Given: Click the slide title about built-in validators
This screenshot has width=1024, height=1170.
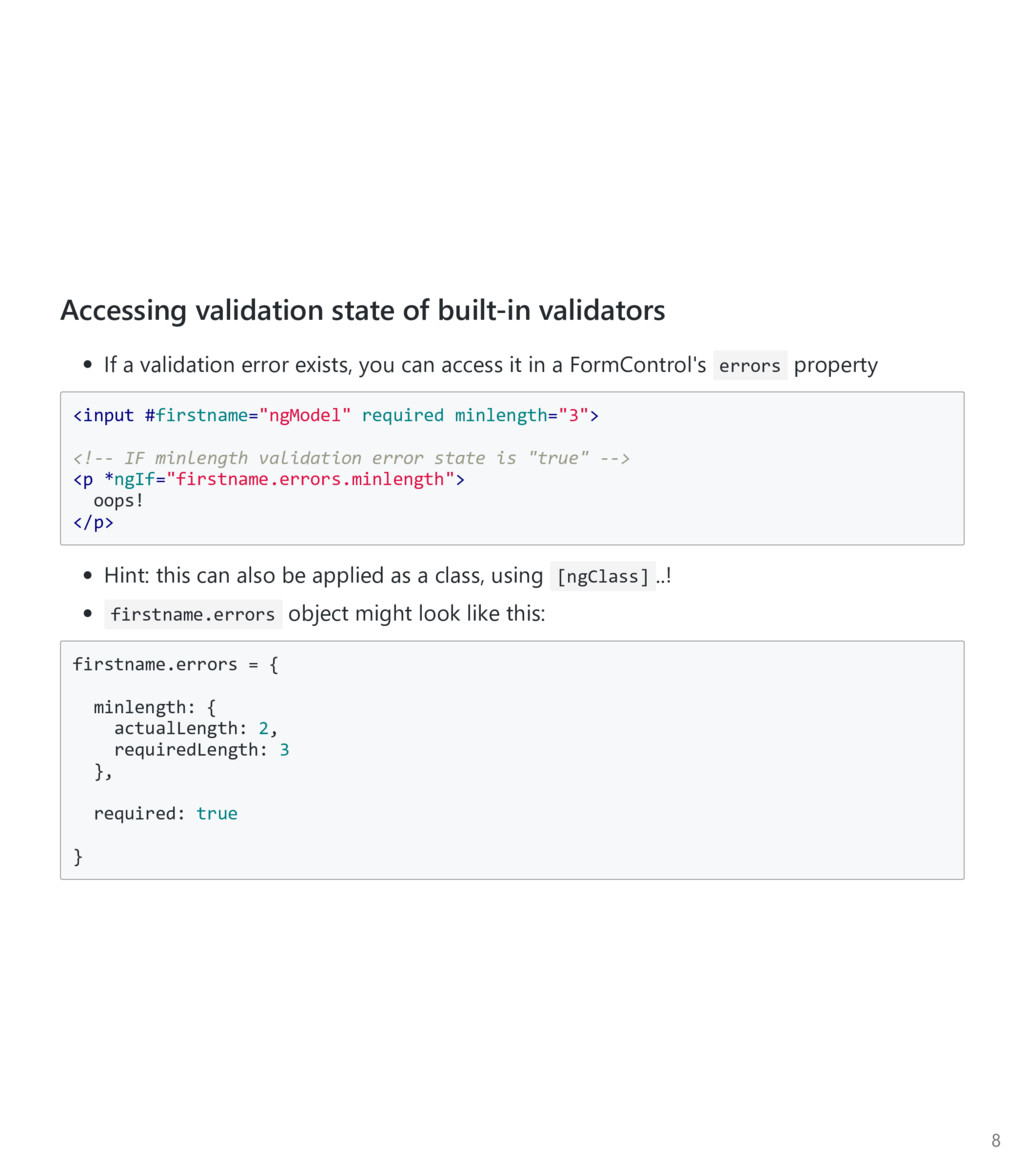Looking at the screenshot, I should (x=362, y=311).
